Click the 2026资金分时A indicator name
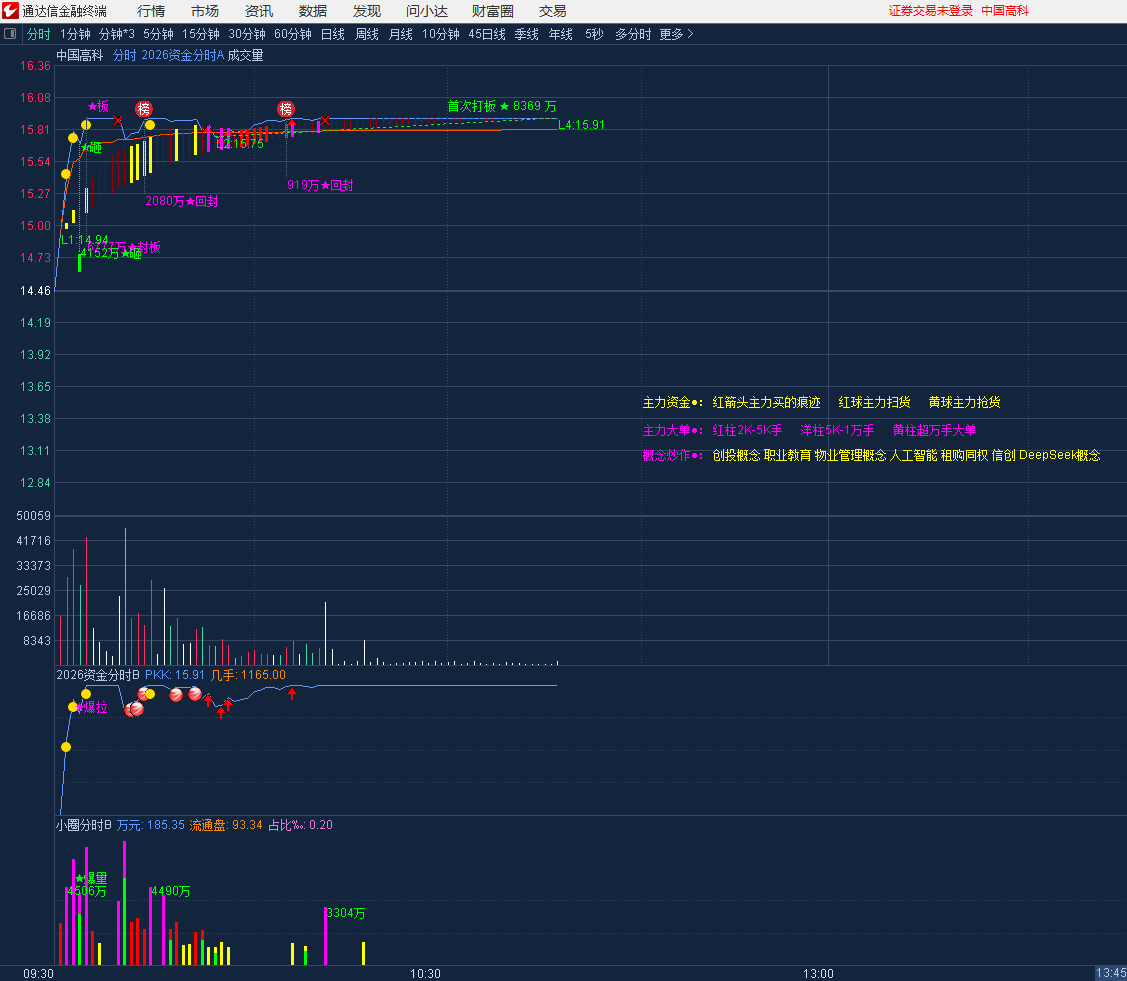This screenshot has width=1127, height=981. click(x=183, y=56)
